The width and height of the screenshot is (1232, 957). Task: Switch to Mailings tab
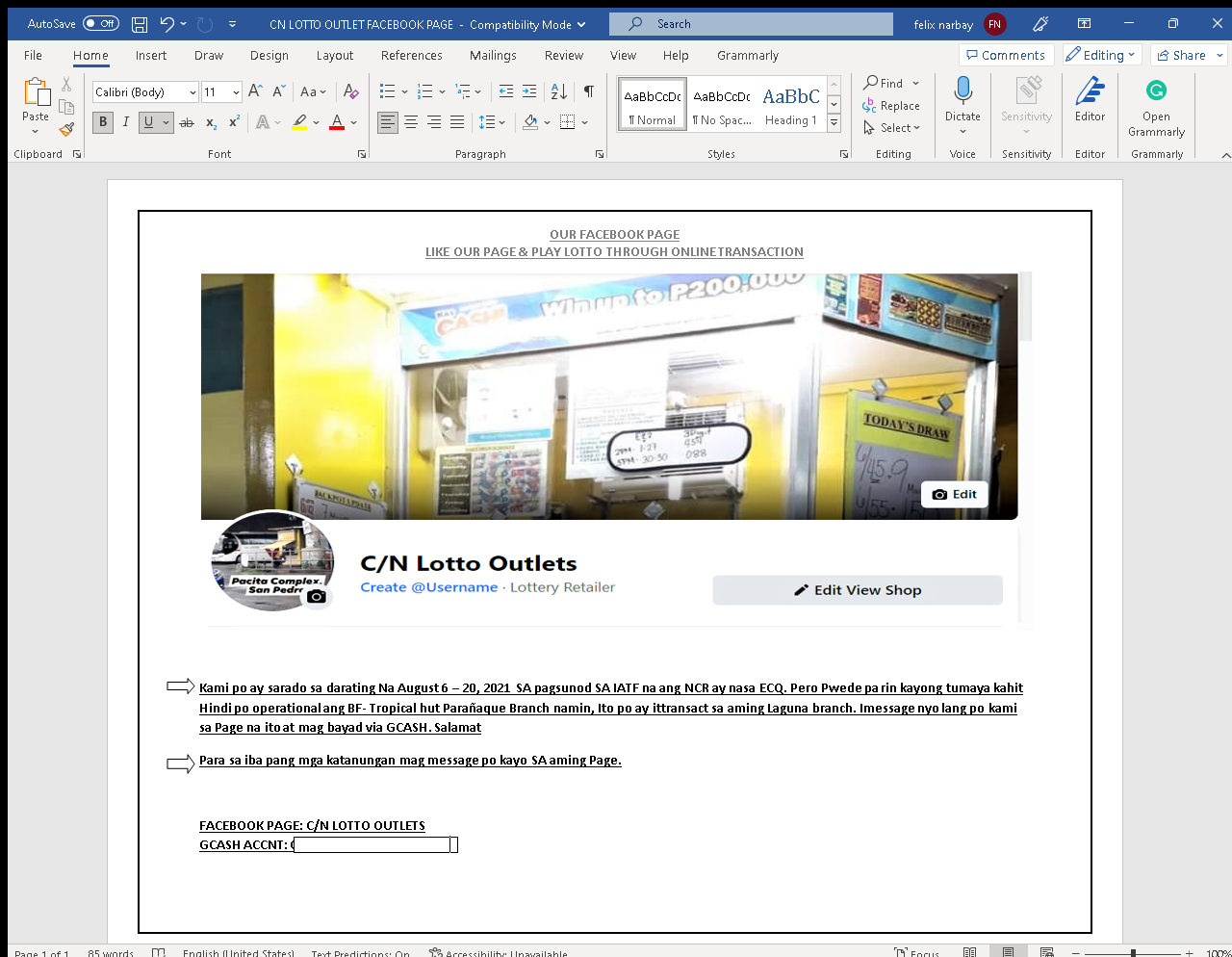coord(493,55)
